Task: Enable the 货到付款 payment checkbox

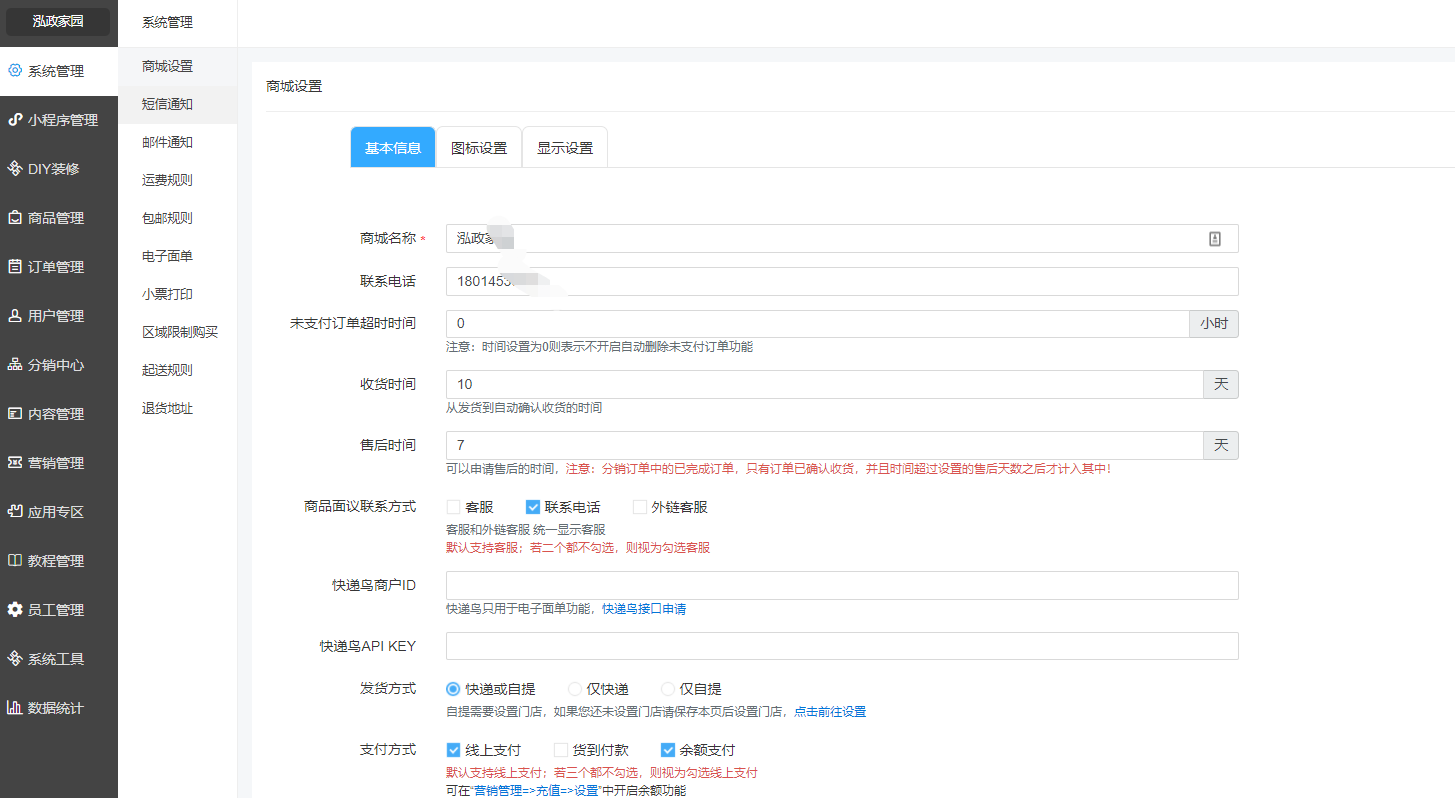Action: 561,750
